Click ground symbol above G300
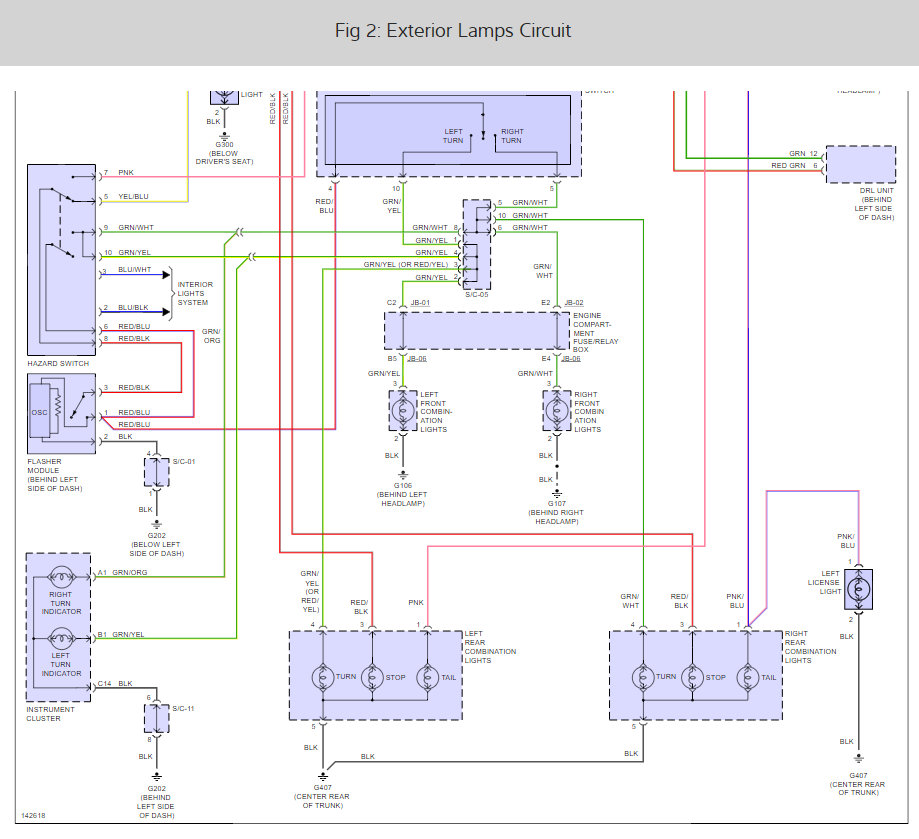 coord(224,135)
